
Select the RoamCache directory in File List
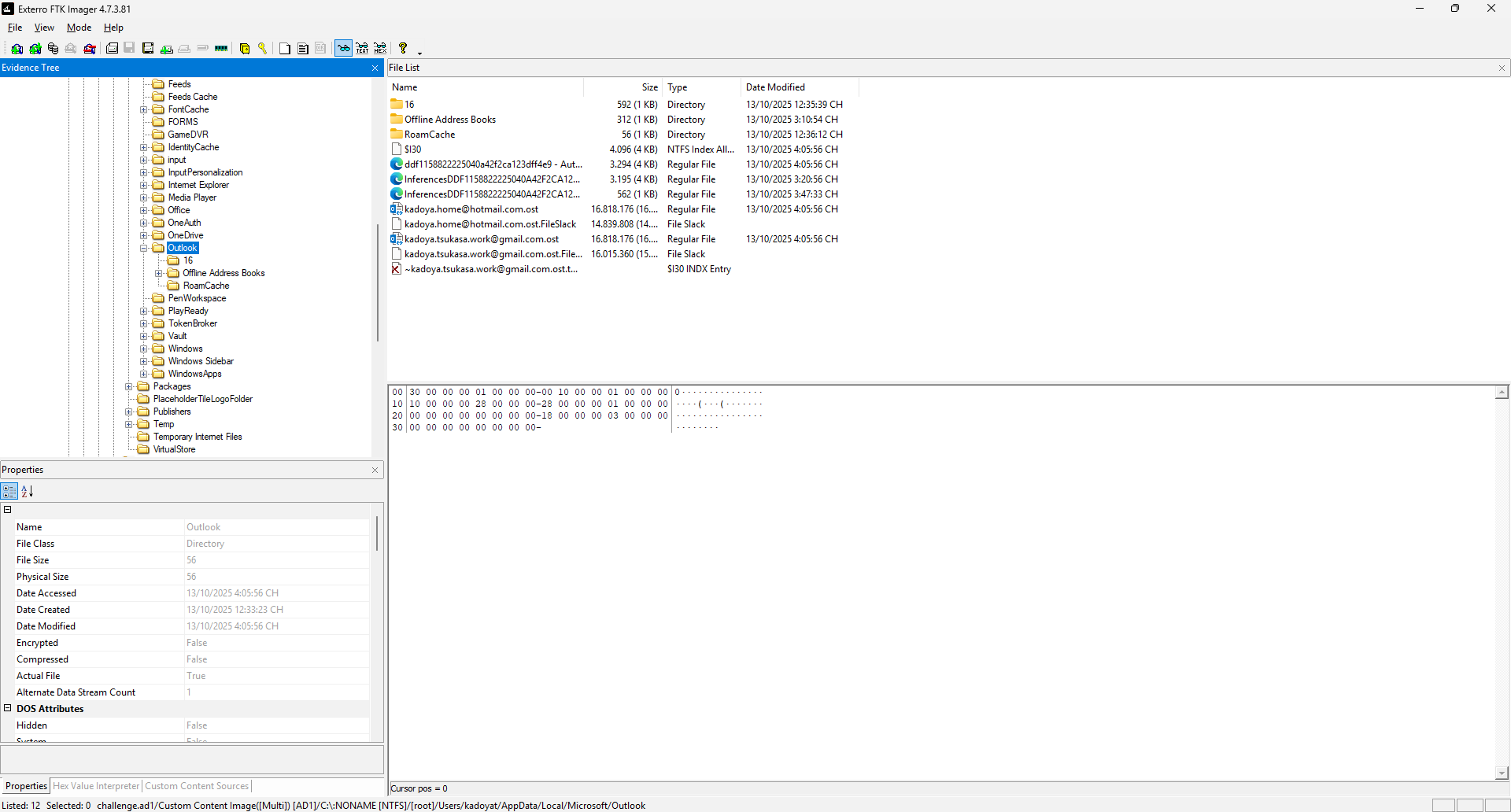coord(430,135)
